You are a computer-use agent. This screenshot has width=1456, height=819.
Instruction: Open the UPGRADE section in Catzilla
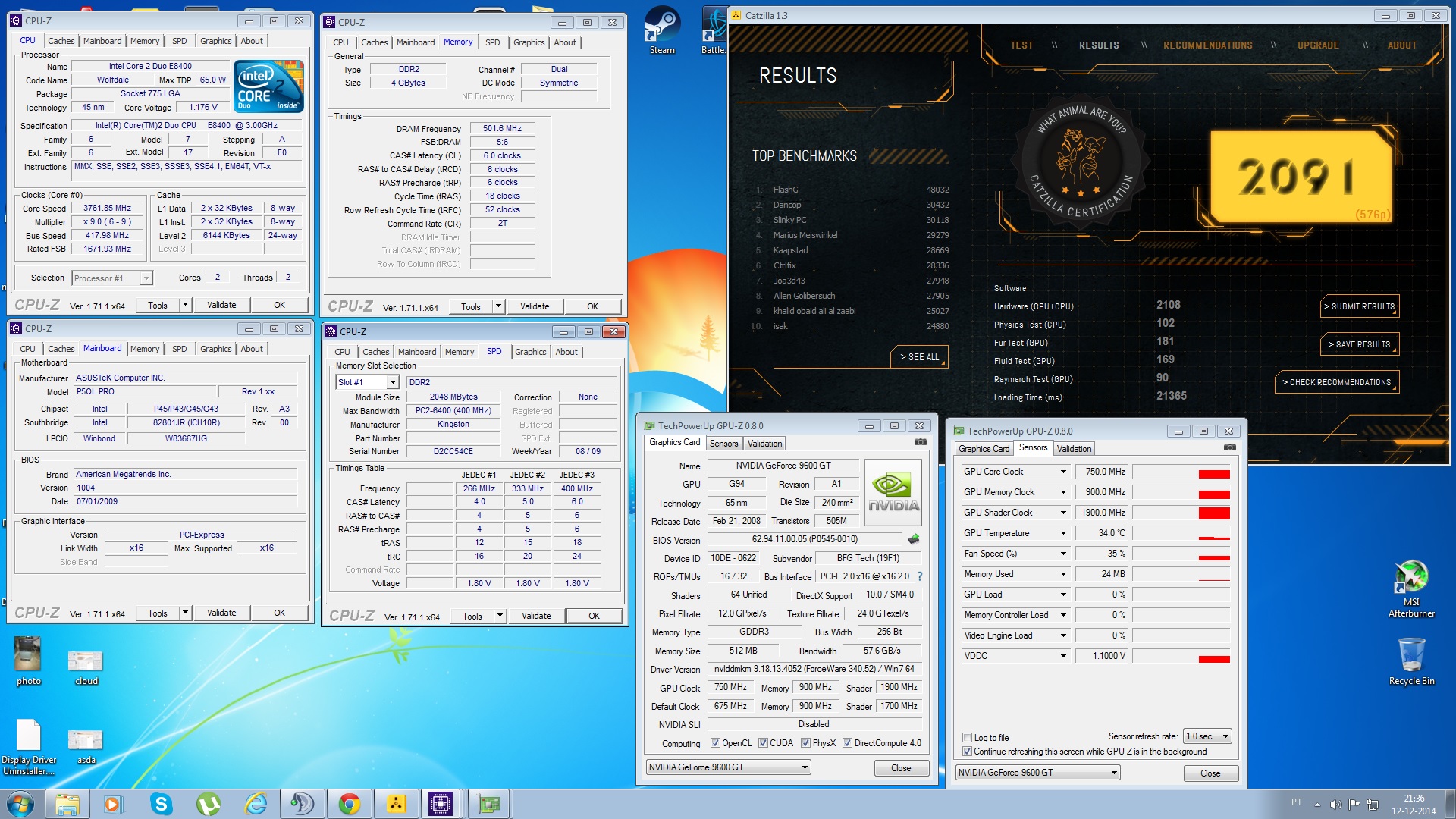point(1318,45)
